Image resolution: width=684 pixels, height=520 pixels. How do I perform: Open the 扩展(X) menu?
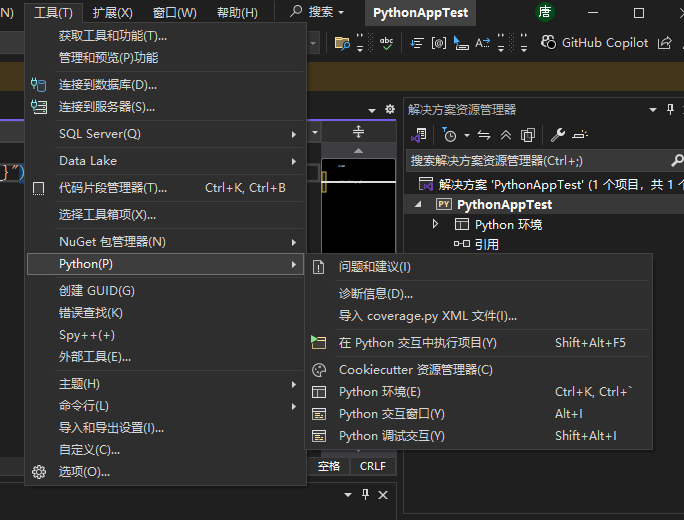tap(113, 12)
